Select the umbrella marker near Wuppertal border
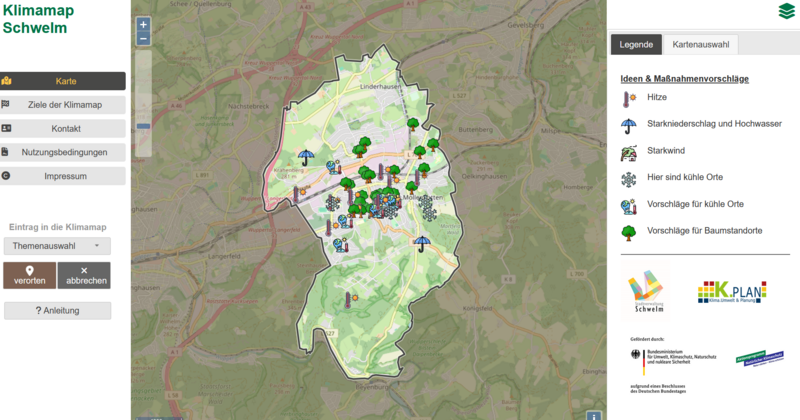The height and width of the screenshot is (420, 800). pyautogui.click(x=307, y=157)
